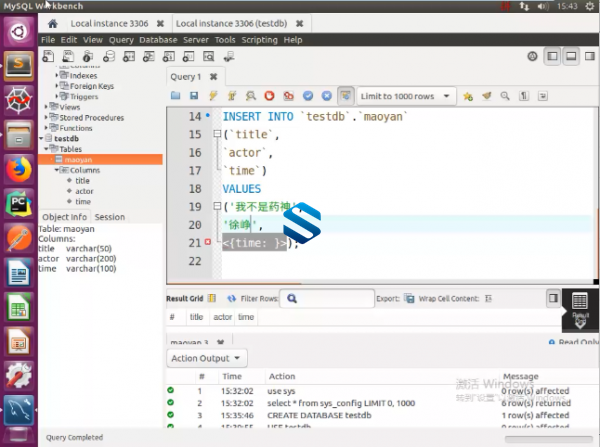Click the new SQL tab toolbar icon
Viewport: 600px width, 447px height.
click(48, 56)
